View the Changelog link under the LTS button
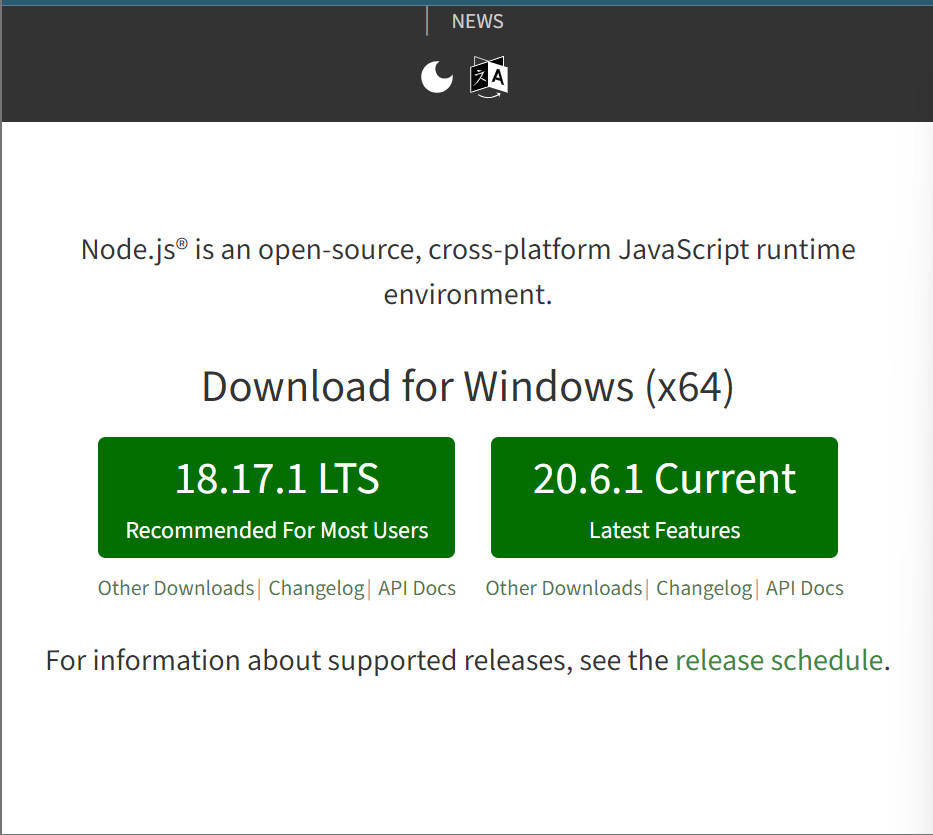Viewport: 933px width, 835px height. (x=317, y=588)
